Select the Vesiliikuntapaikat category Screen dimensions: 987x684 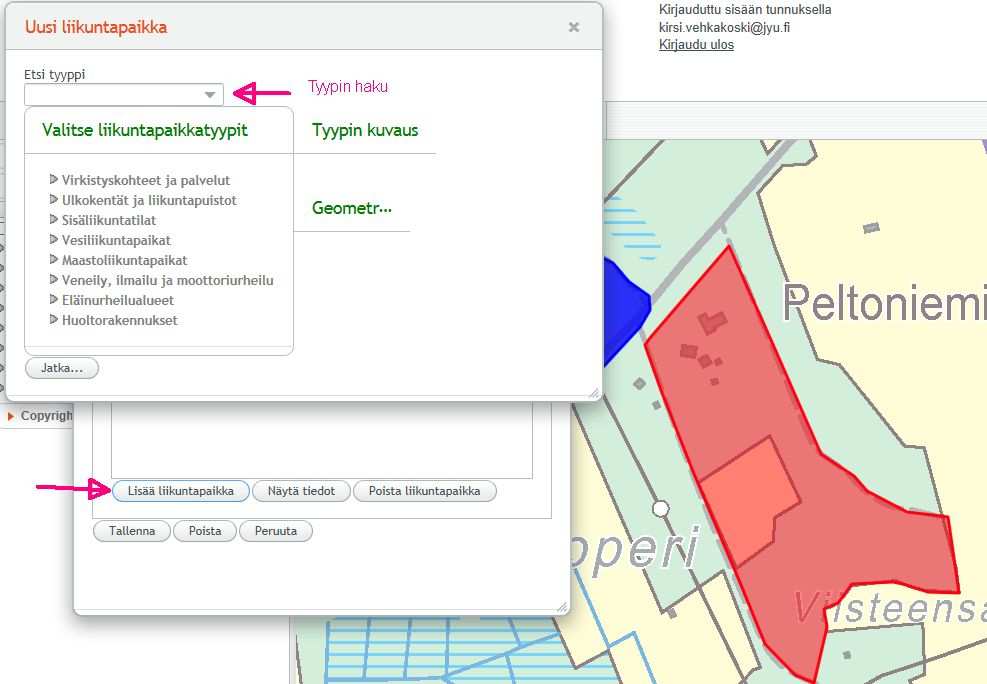pyautogui.click(x=116, y=240)
